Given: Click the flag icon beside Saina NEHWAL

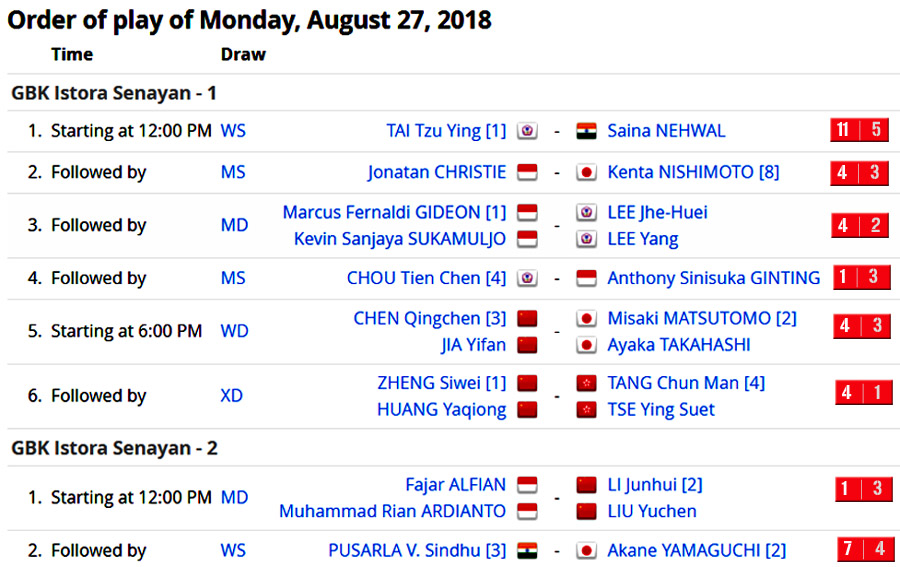Looking at the screenshot, I should (x=586, y=131).
